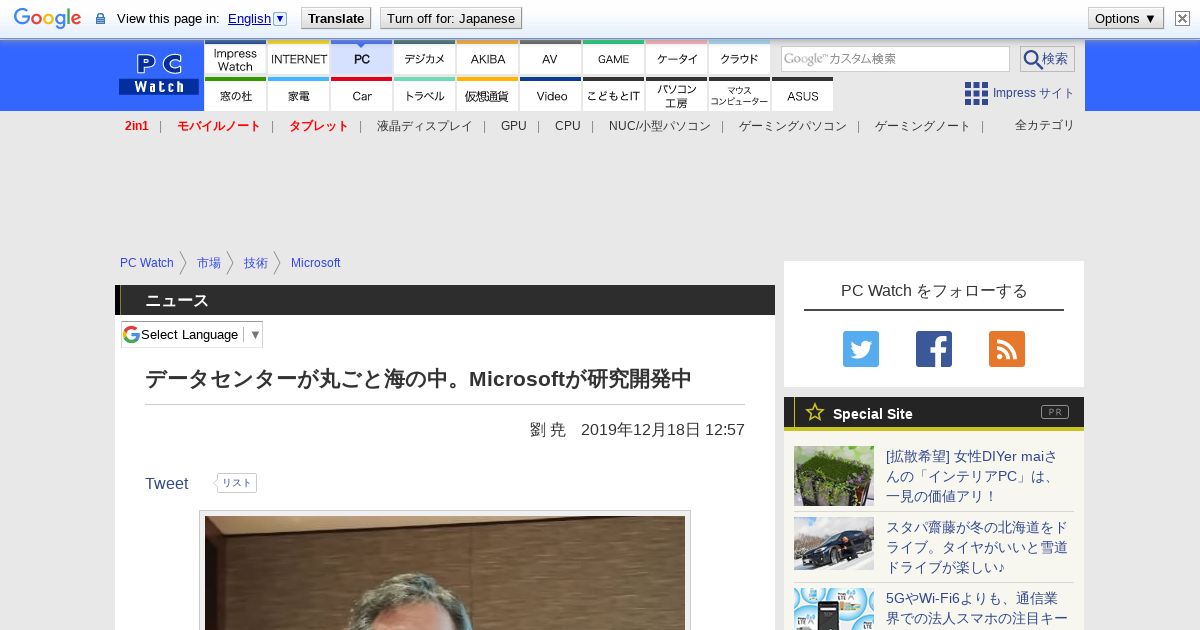
Task: Open the GAME tab
Action: pos(613,58)
